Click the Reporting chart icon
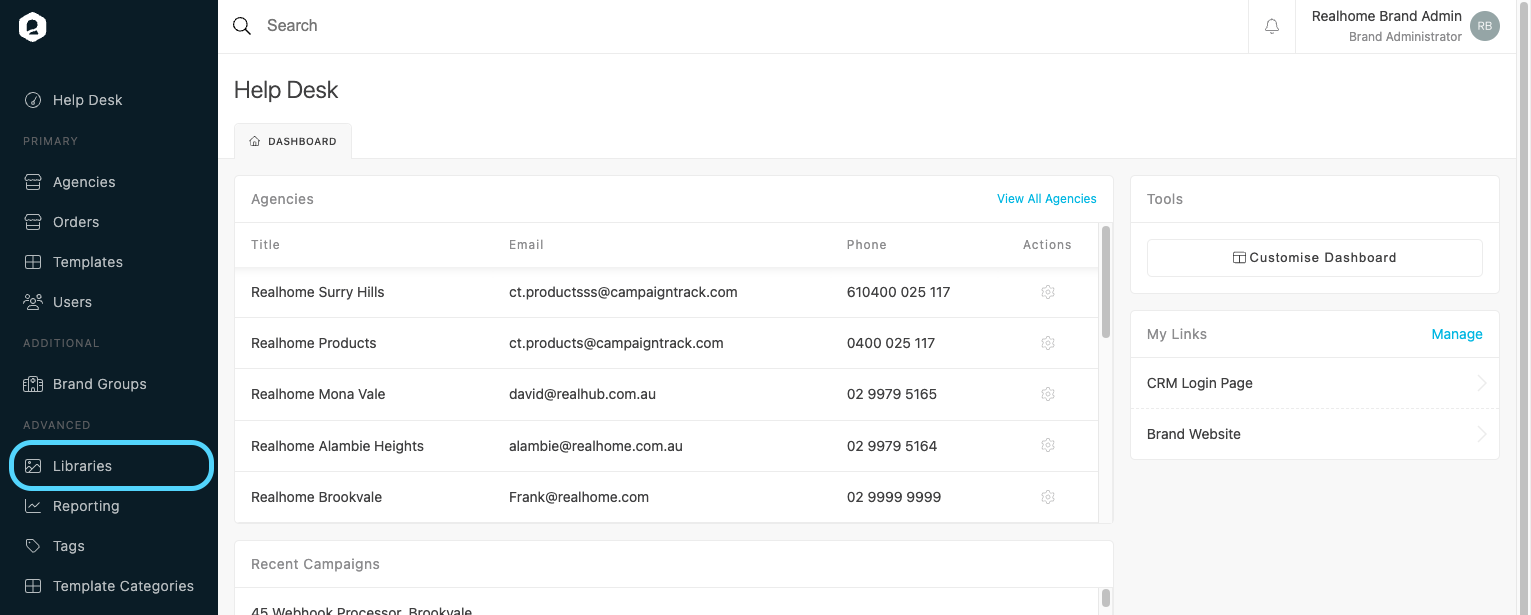1531x615 pixels. pos(33,506)
